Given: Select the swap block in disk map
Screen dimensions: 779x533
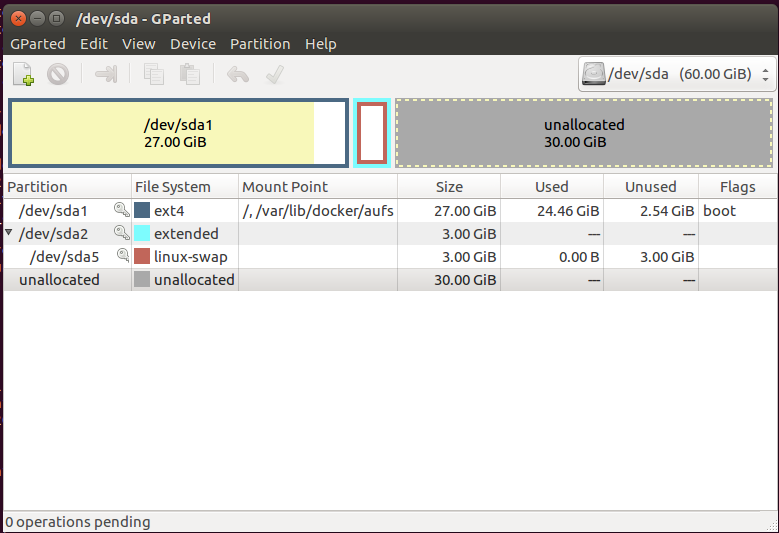Looking at the screenshot, I should pos(372,133).
